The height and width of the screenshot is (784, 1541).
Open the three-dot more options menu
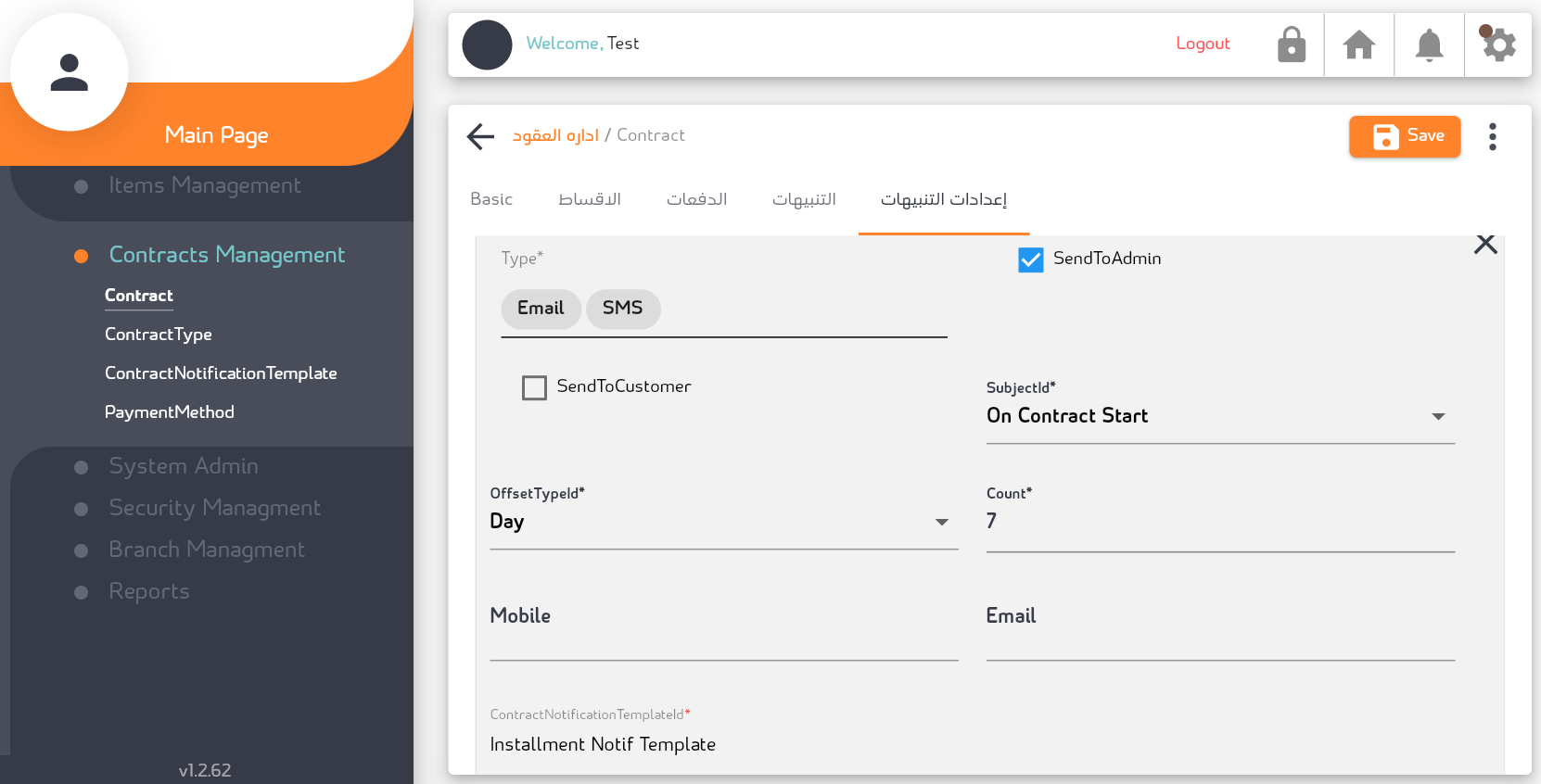click(1492, 137)
